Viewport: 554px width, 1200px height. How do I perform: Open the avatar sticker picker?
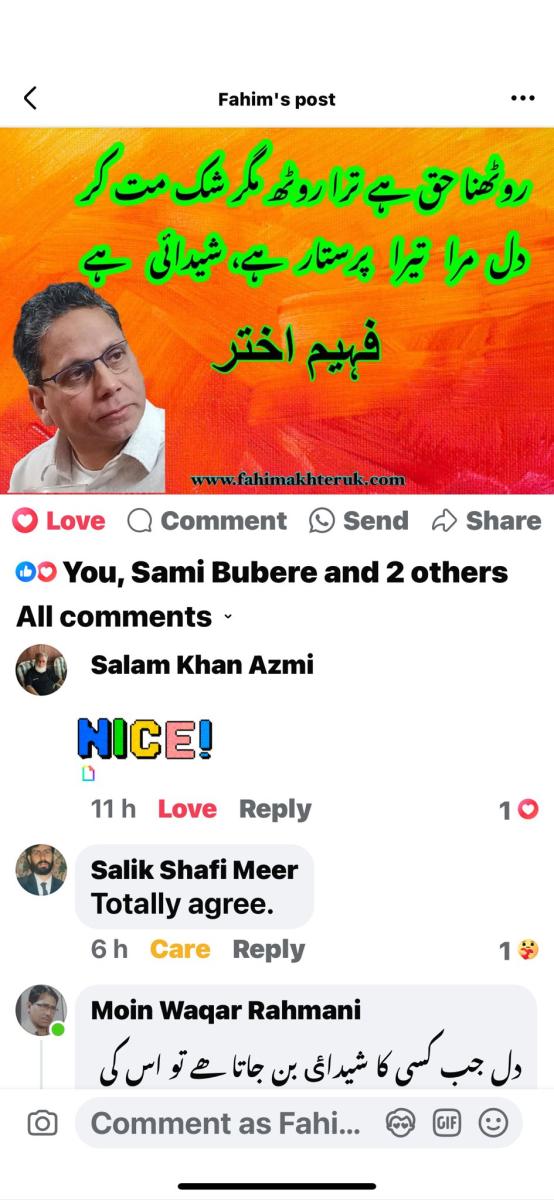tap(399, 1123)
